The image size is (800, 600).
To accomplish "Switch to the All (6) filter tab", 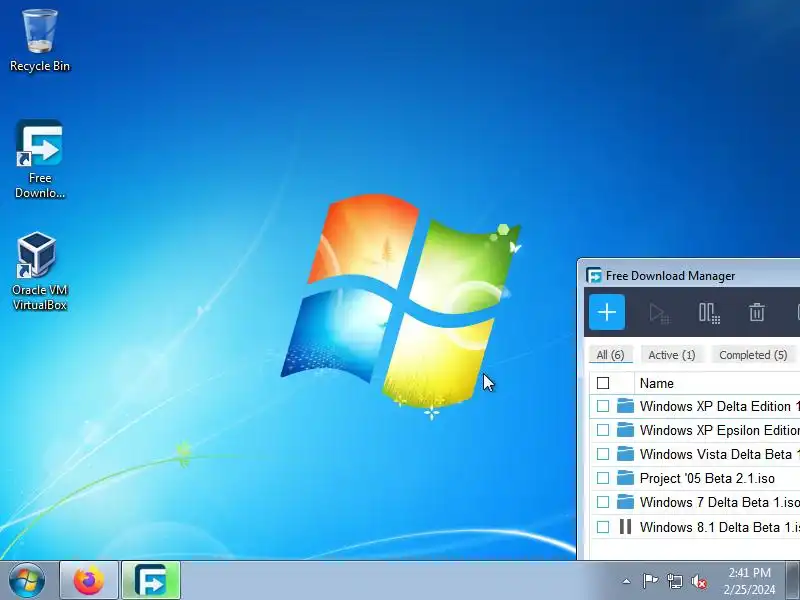I will 611,355.
